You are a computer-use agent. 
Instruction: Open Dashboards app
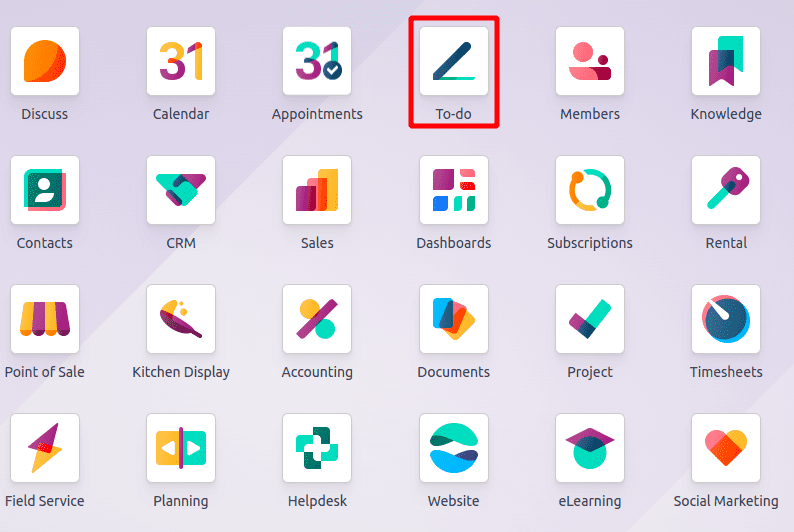point(454,190)
